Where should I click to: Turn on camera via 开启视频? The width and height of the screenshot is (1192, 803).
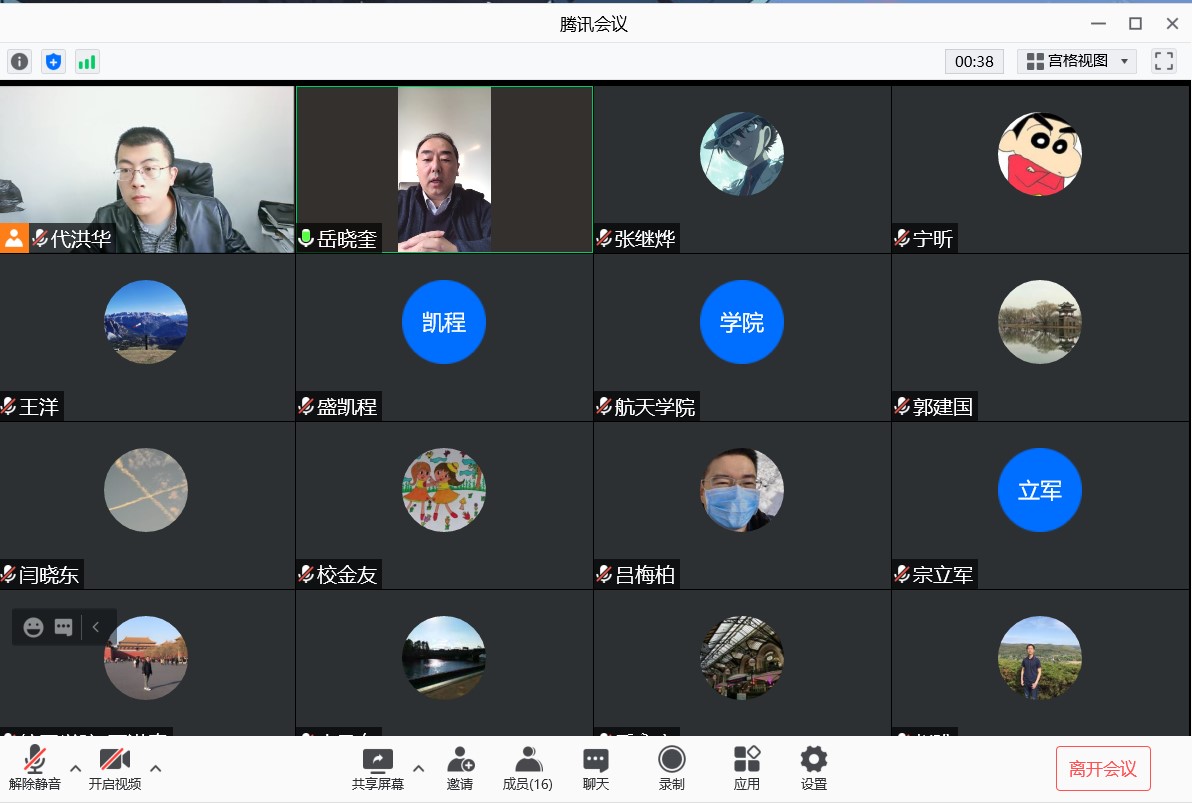coord(115,768)
